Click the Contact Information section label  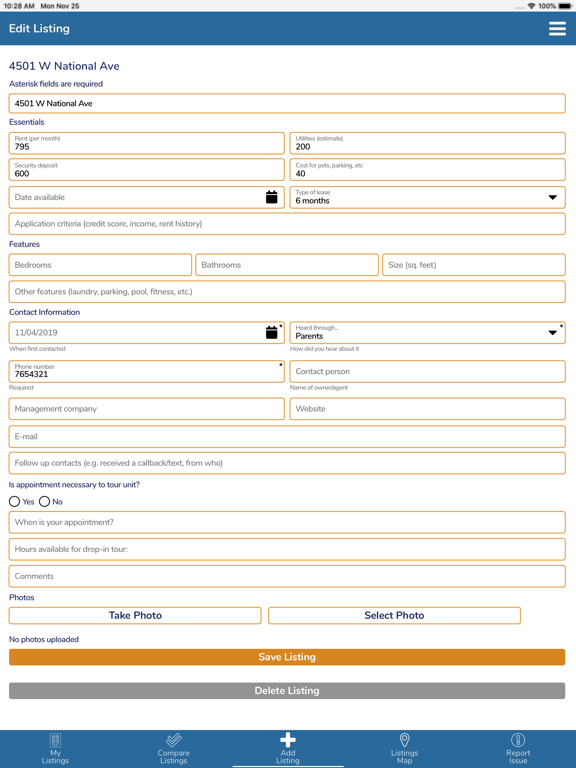click(44, 312)
